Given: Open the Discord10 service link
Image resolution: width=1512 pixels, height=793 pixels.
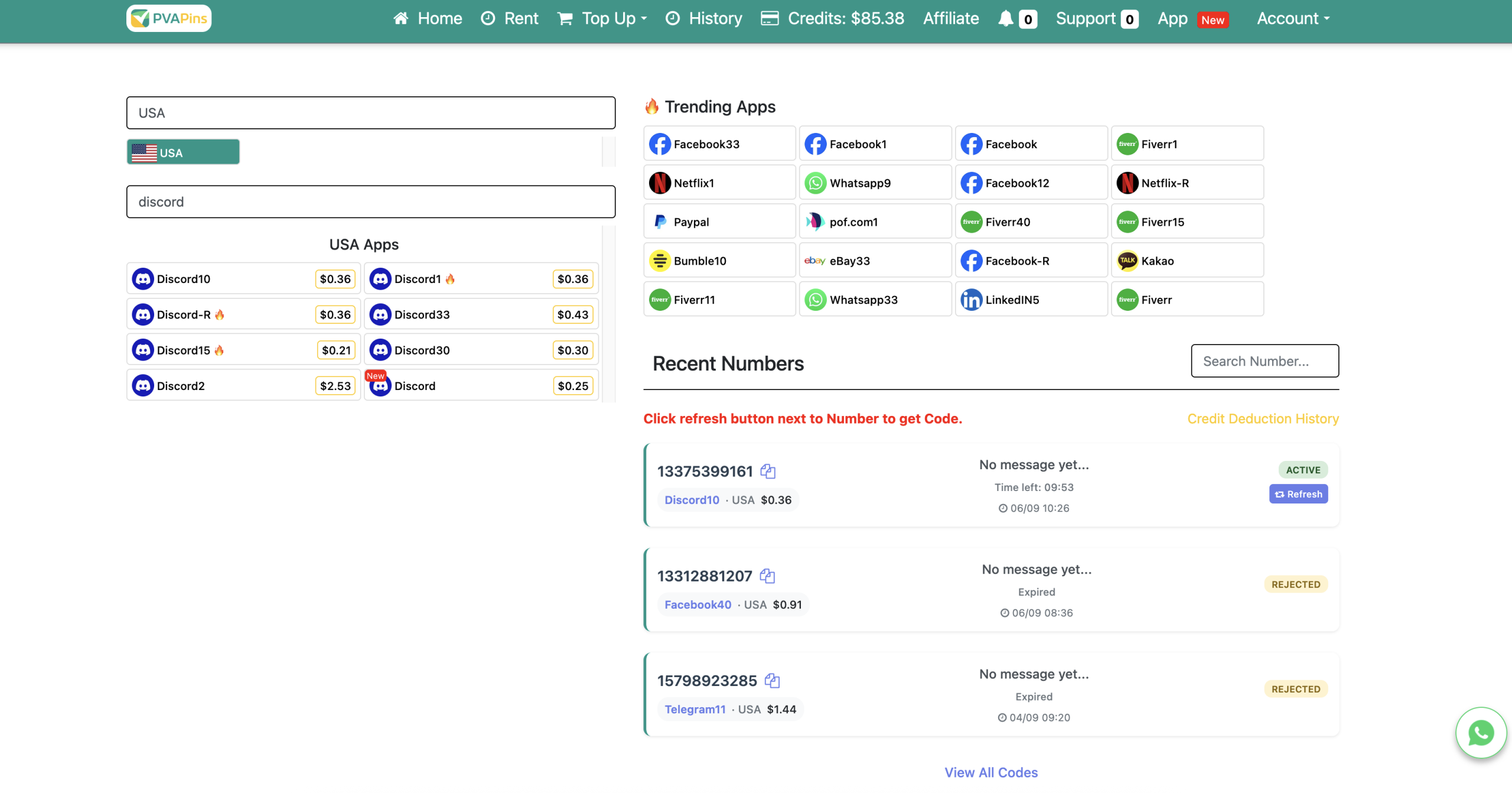Looking at the screenshot, I should click(x=692, y=500).
